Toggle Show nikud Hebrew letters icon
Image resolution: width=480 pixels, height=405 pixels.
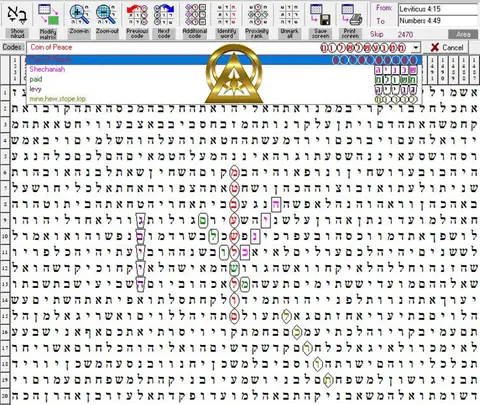point(17,15)
